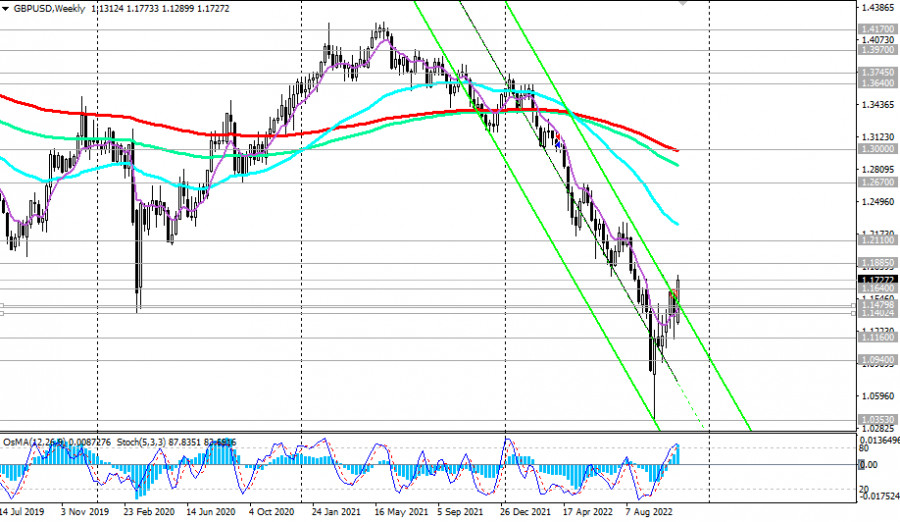
Task: Click the 1.0940 price level label
Action: click(x=875, y=359)
